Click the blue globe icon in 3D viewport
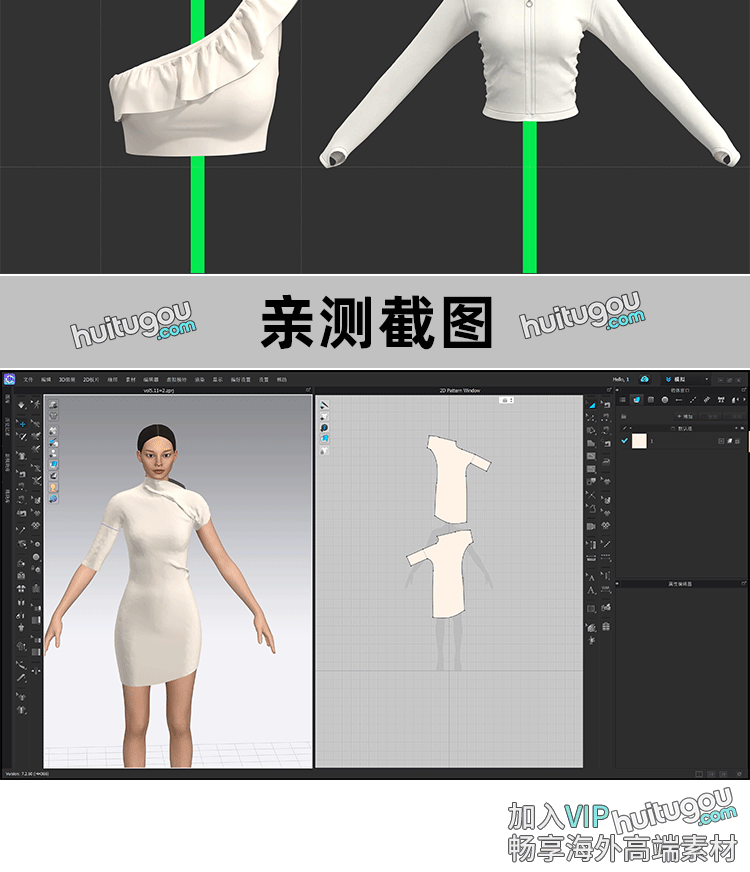 pos(53,499)
